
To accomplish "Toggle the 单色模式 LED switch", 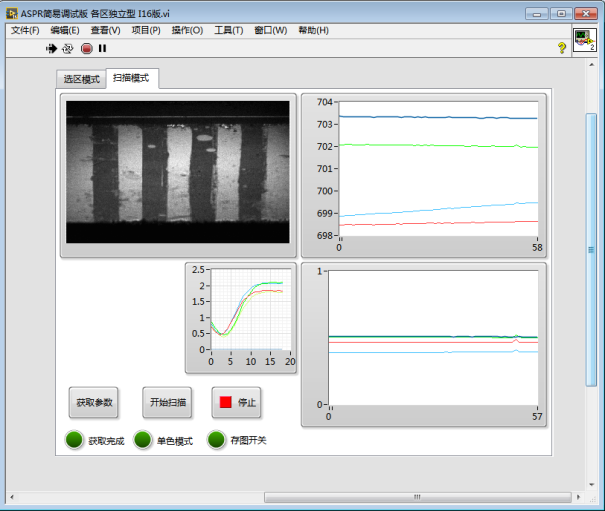I will point(143,440).
